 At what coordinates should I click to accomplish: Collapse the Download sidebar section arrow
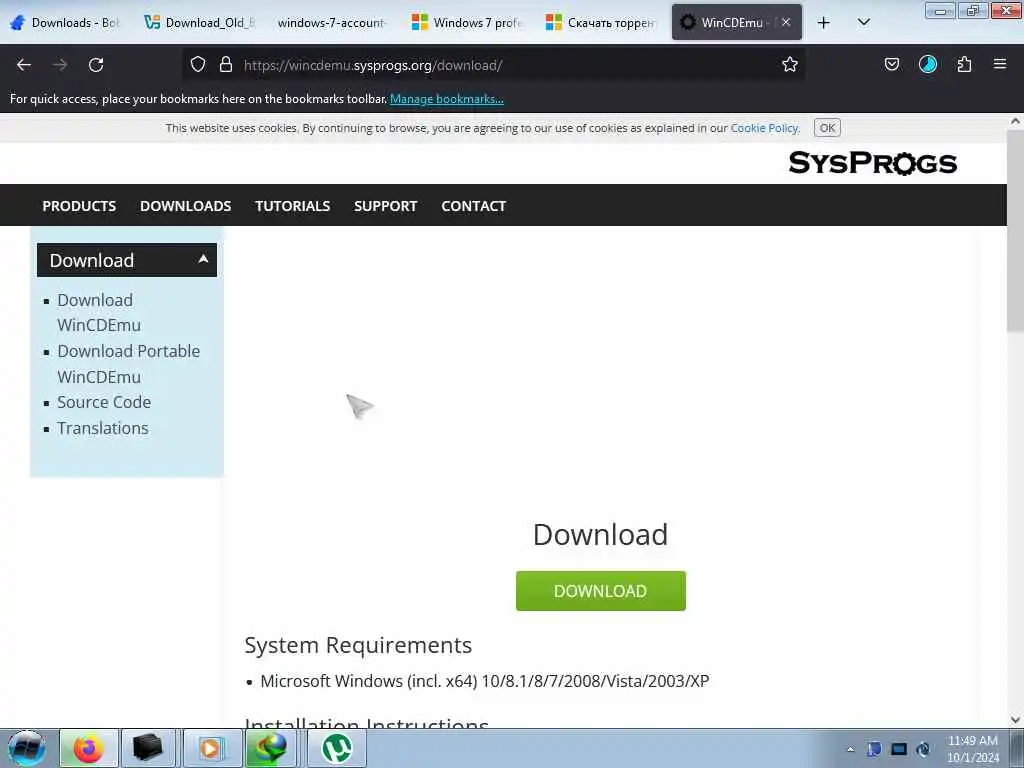tap(203, 259)
